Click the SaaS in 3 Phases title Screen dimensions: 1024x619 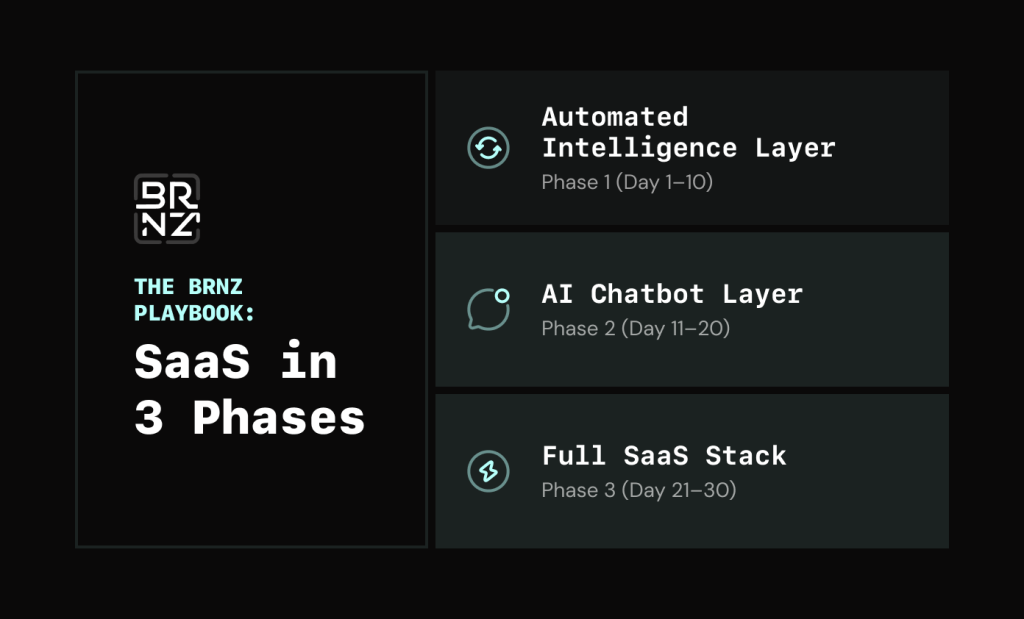(x=249, y=389)
